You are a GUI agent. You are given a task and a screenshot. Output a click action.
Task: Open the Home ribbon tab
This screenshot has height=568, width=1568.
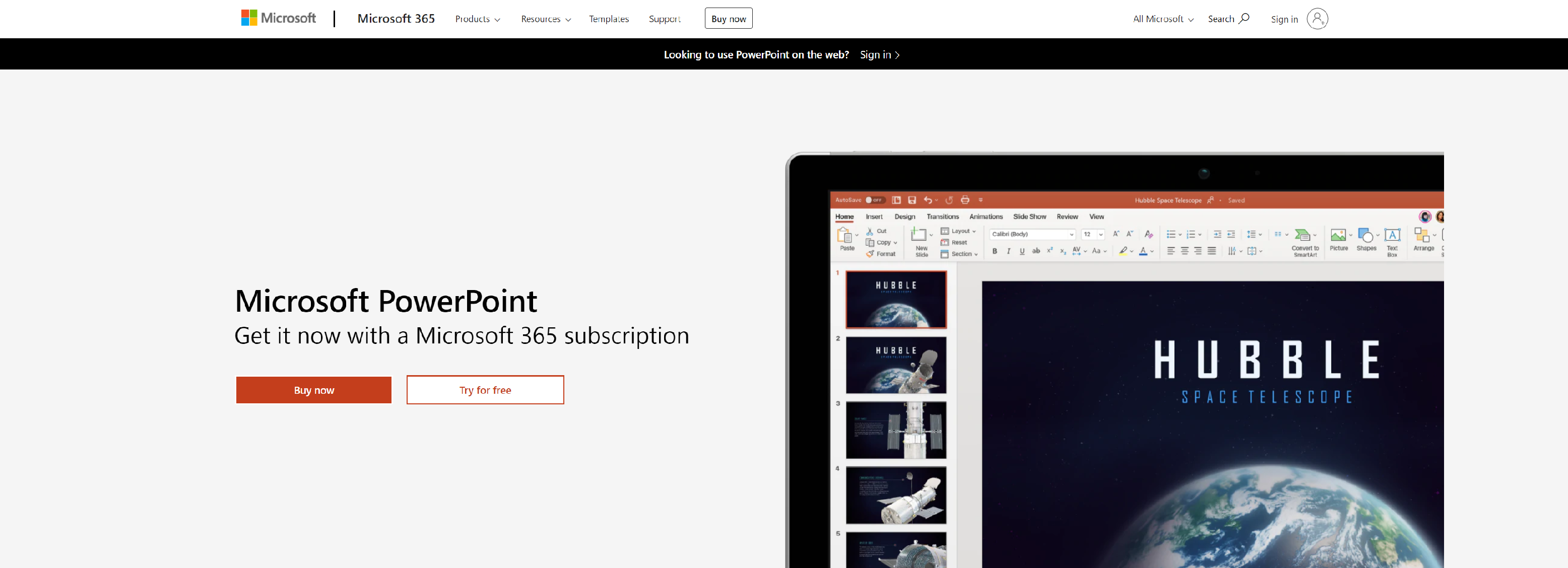point(844,217)
